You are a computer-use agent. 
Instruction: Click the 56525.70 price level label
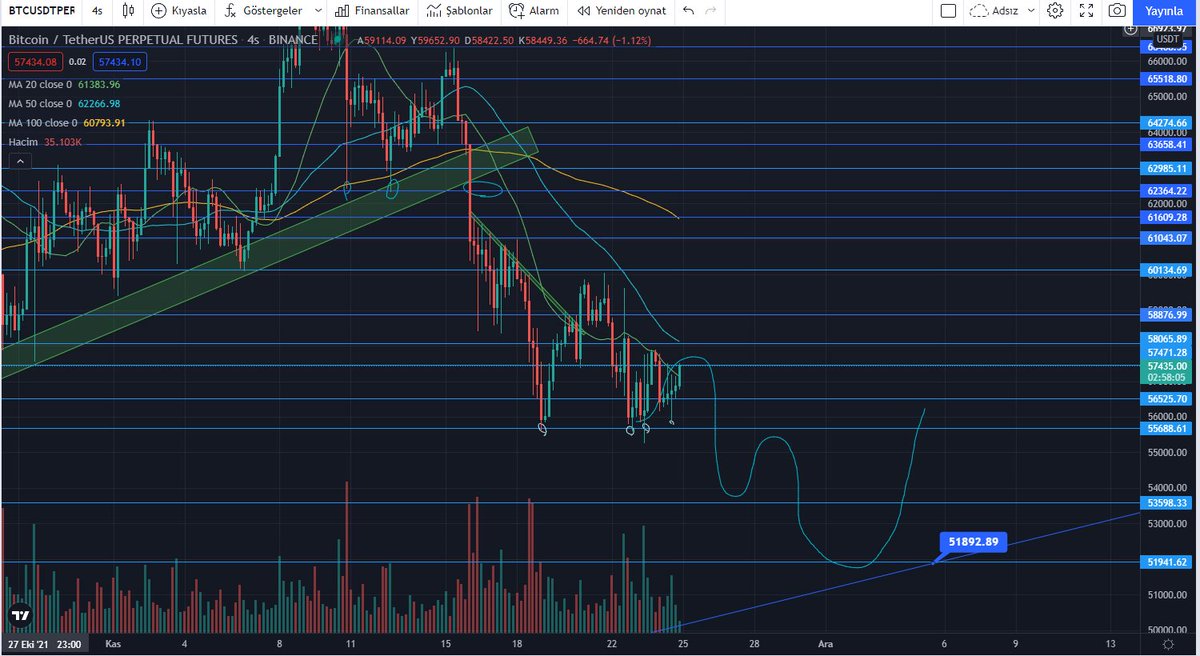point(1168,399)
